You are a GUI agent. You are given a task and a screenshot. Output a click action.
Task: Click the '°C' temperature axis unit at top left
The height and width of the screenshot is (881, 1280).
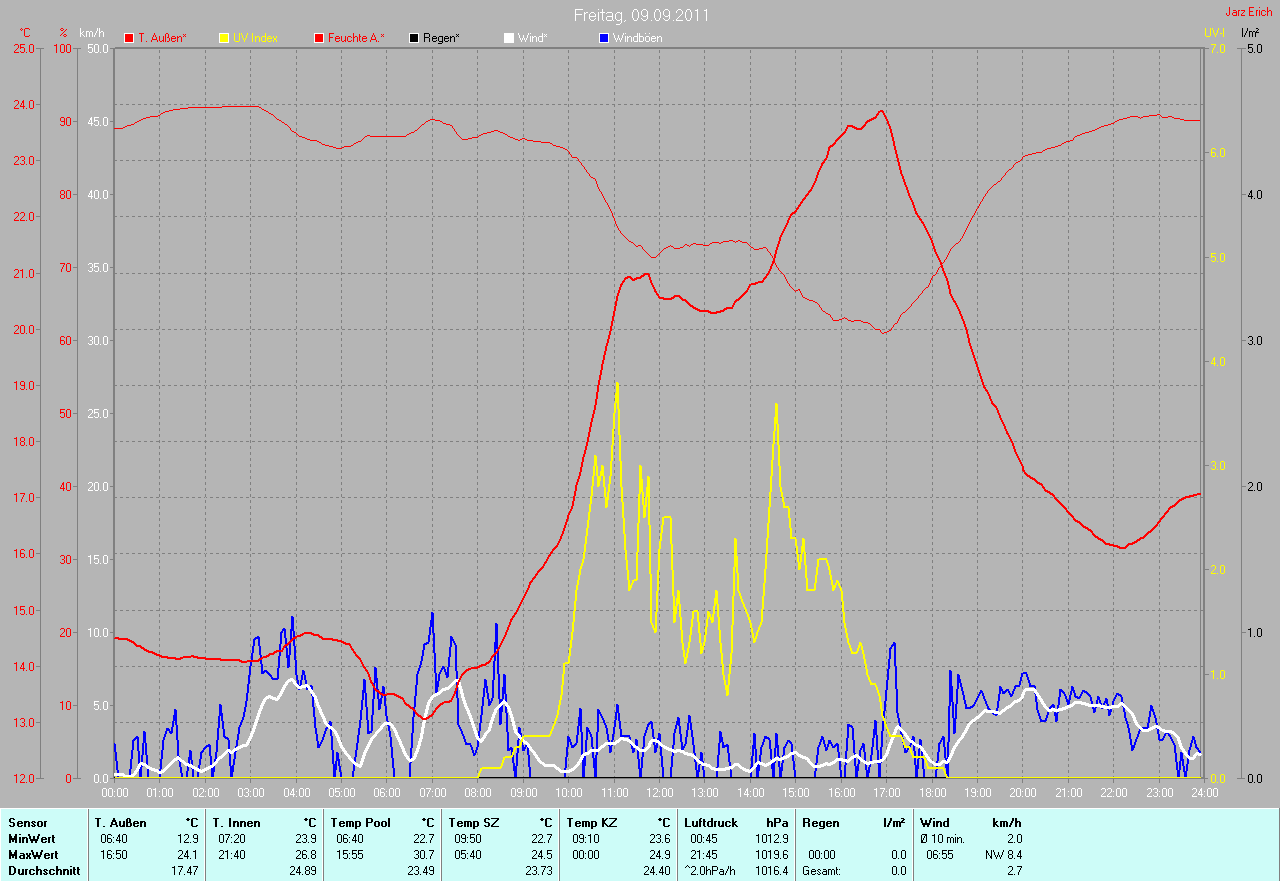(x=25, y=33)
